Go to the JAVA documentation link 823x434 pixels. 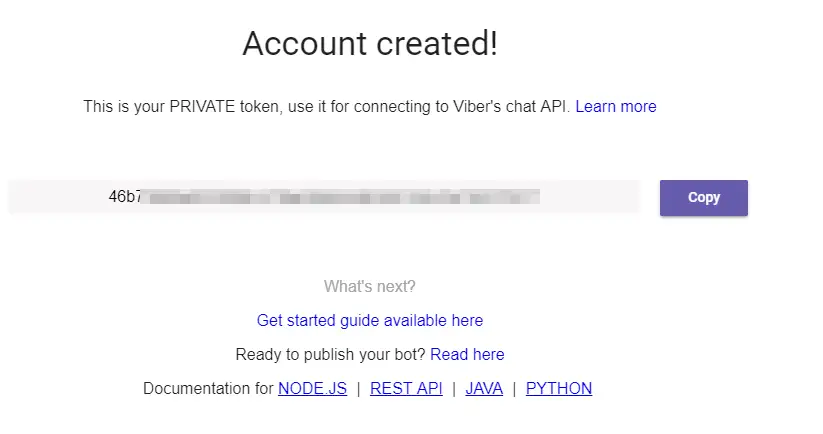click(484, 388)
